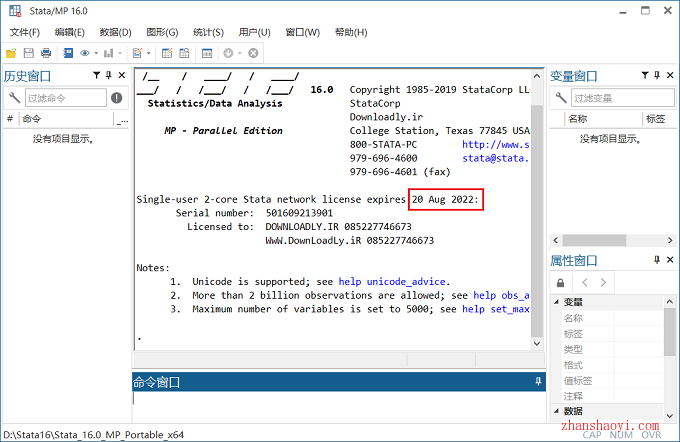This screenshot has width=680, height=442.
Task: Close the 属性窗口 panel
Action: [x=670, y=260]
